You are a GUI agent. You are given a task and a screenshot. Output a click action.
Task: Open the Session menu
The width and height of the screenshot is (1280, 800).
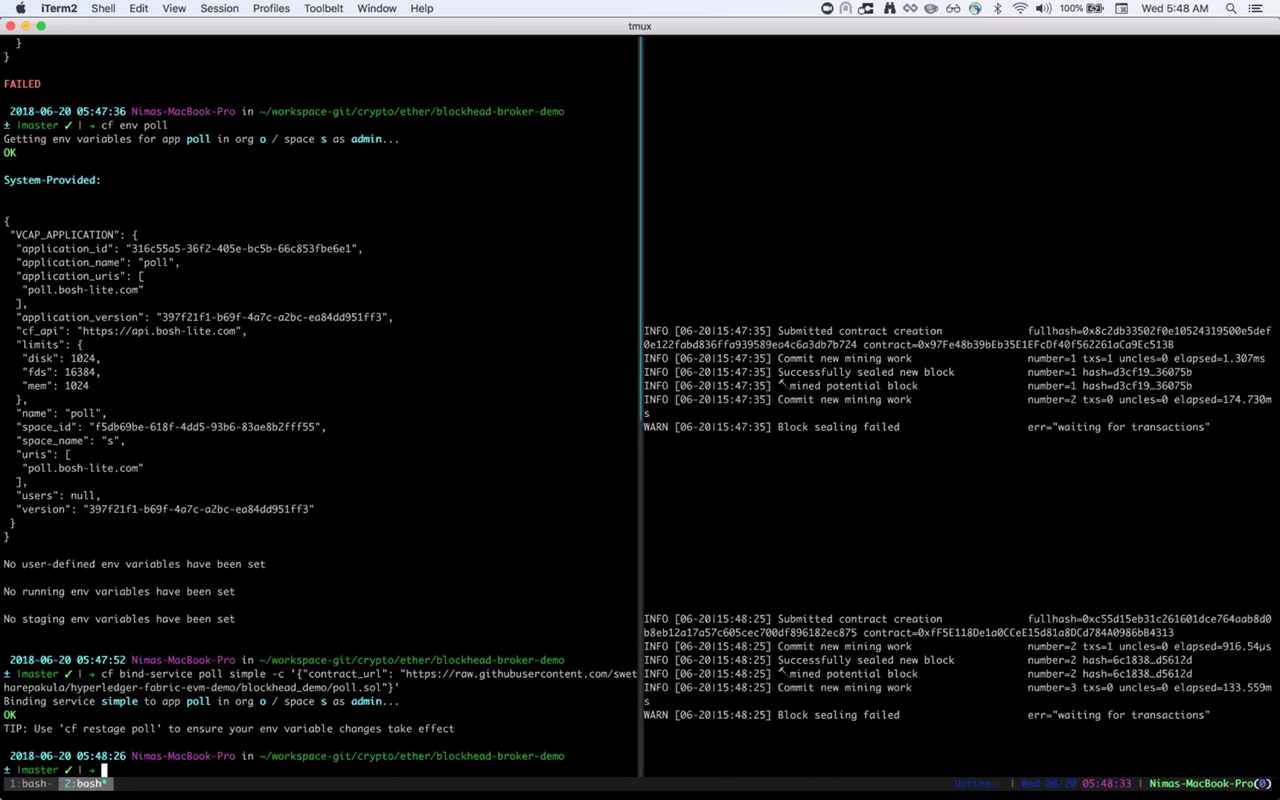coord(219,8)
